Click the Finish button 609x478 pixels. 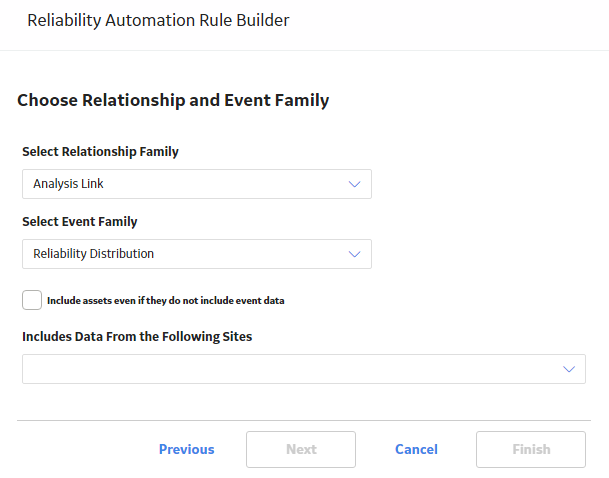pos(531,449)
